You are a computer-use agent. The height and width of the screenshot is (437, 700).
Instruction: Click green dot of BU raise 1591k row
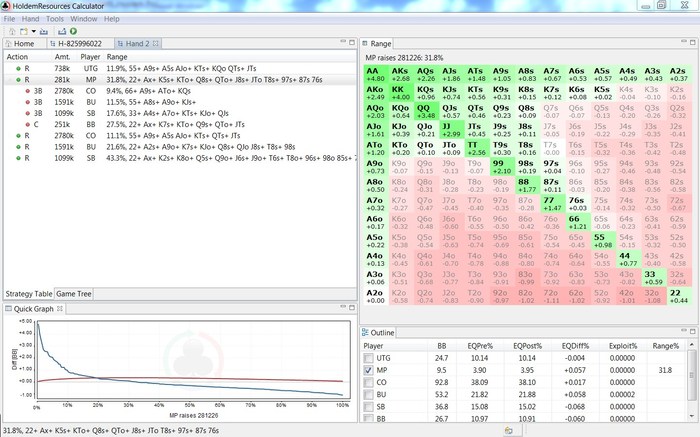pyautogui.click(x=18, y=147)
